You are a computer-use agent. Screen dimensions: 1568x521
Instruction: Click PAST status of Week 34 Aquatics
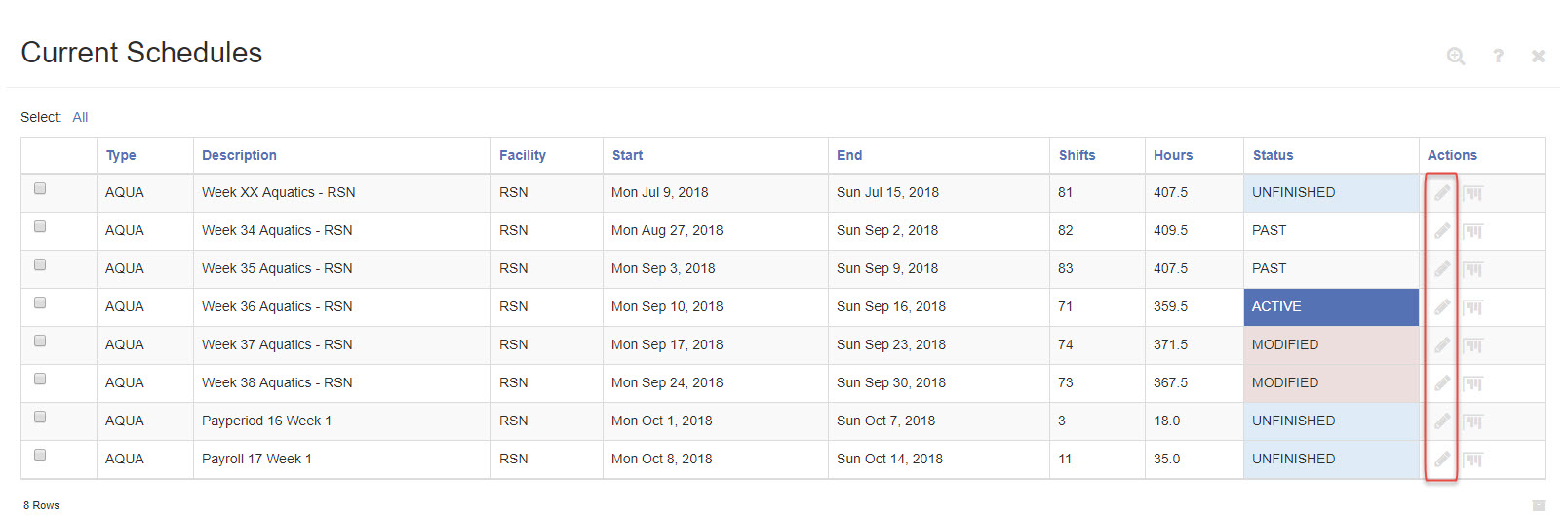pyautogui.click(x=1331, y=231)
